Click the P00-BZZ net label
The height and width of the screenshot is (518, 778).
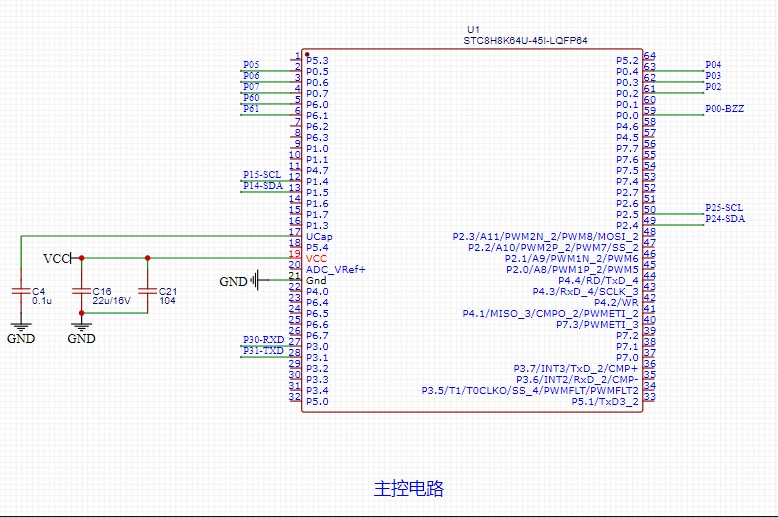[724, 108]
